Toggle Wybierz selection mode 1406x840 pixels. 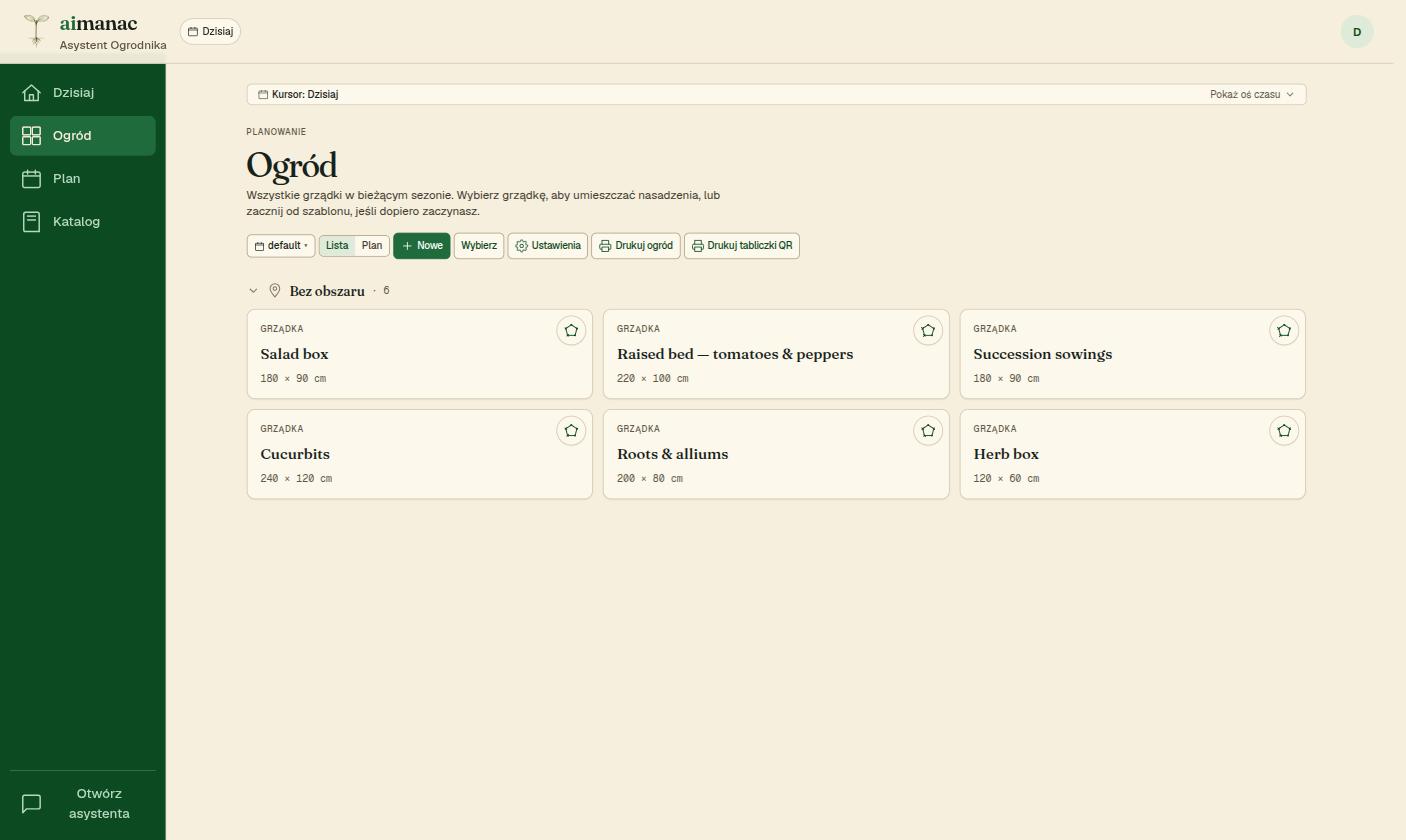click(x=479, y=246)
